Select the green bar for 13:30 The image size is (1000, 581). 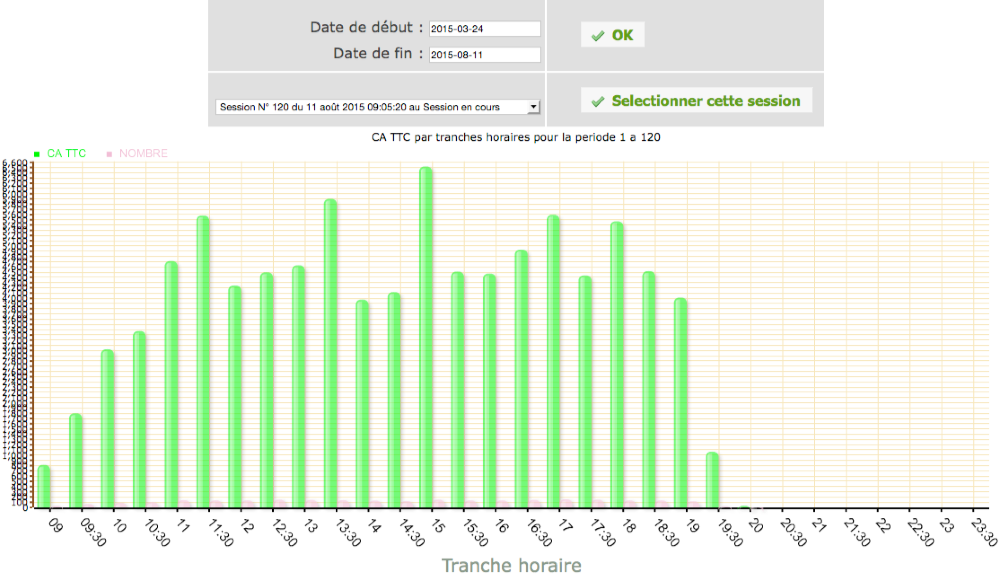tap(330, 355)
